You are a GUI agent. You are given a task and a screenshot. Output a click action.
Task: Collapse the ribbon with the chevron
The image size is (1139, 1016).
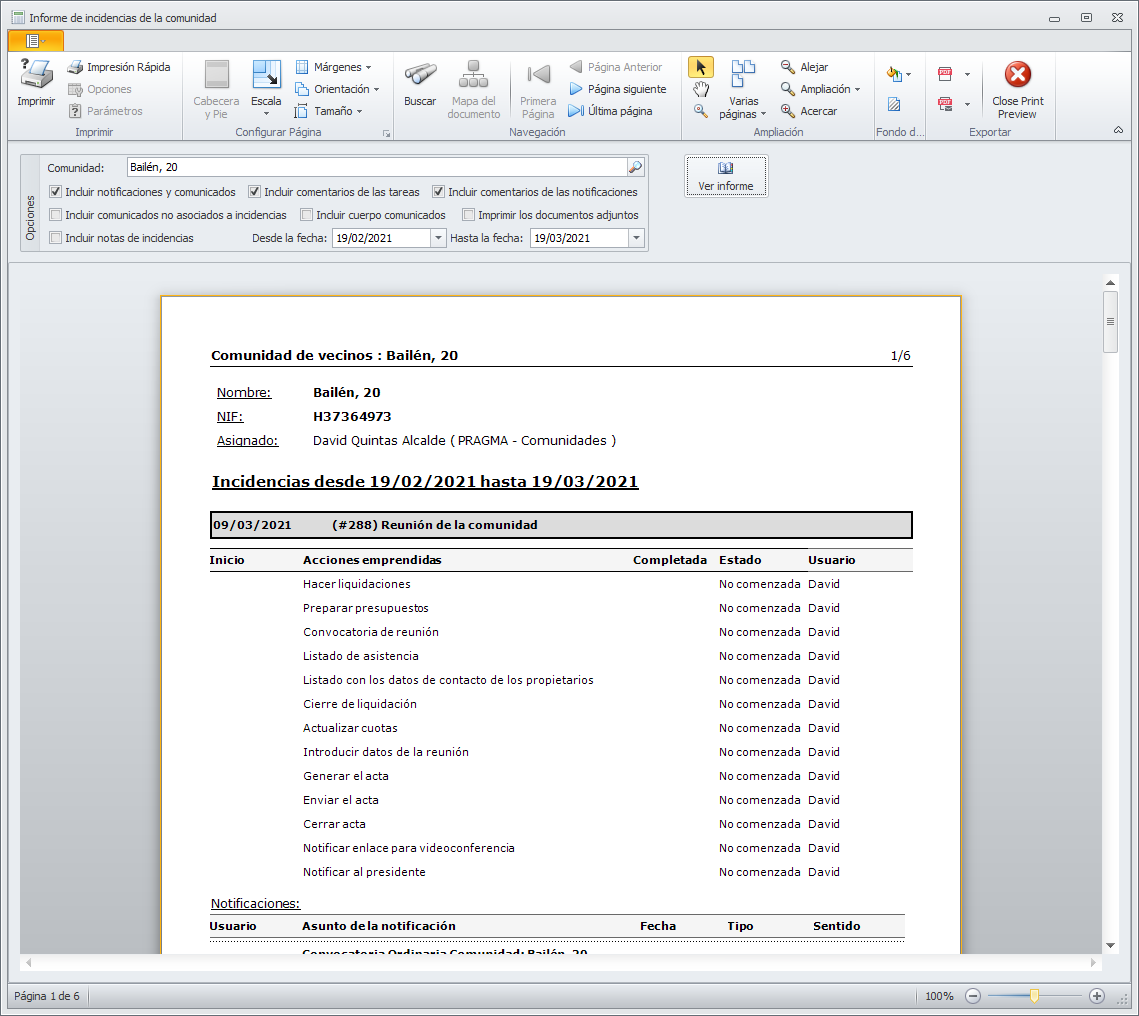click(x=1119, y=130)
